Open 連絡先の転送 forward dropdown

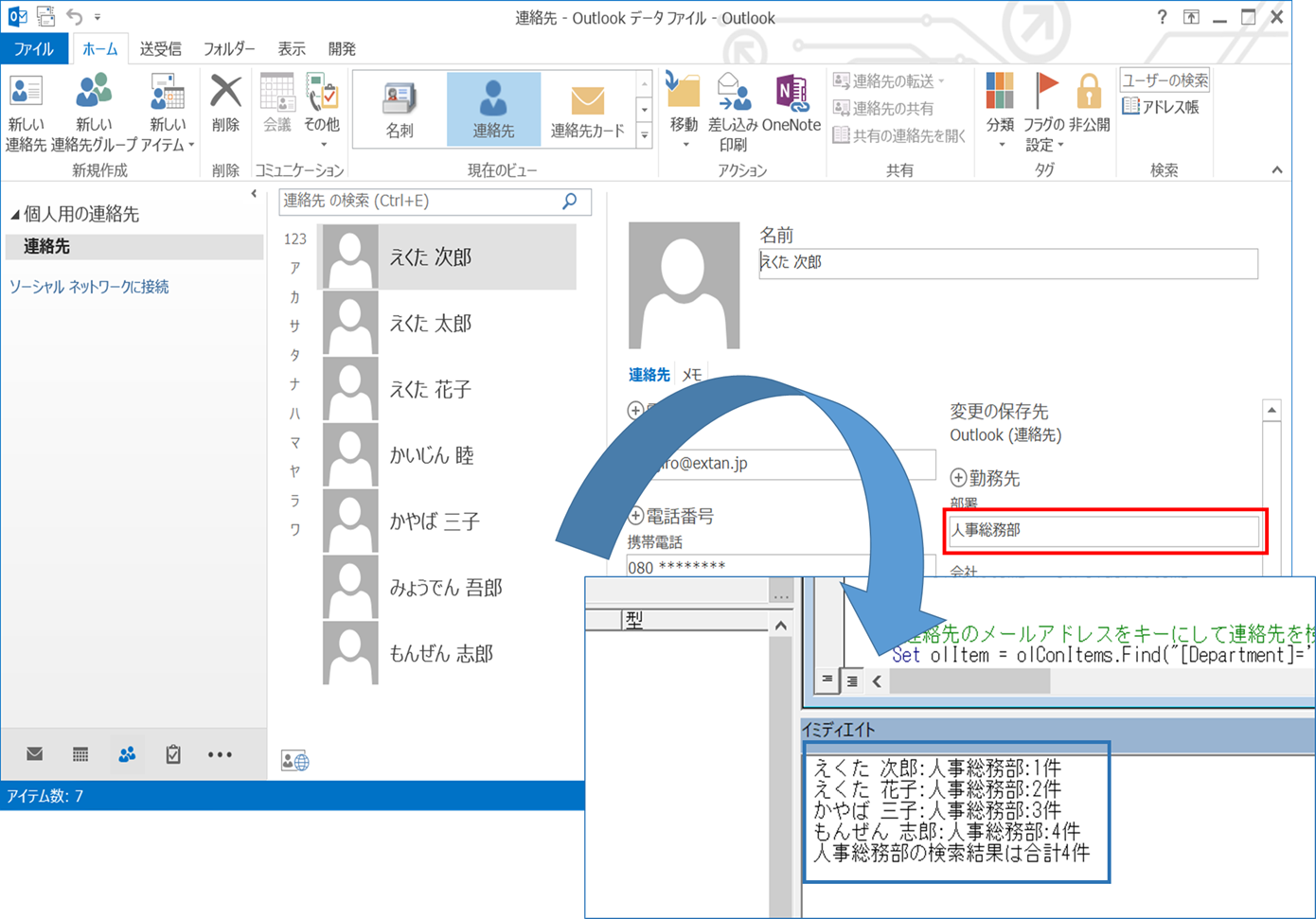[x=889, y=81]
